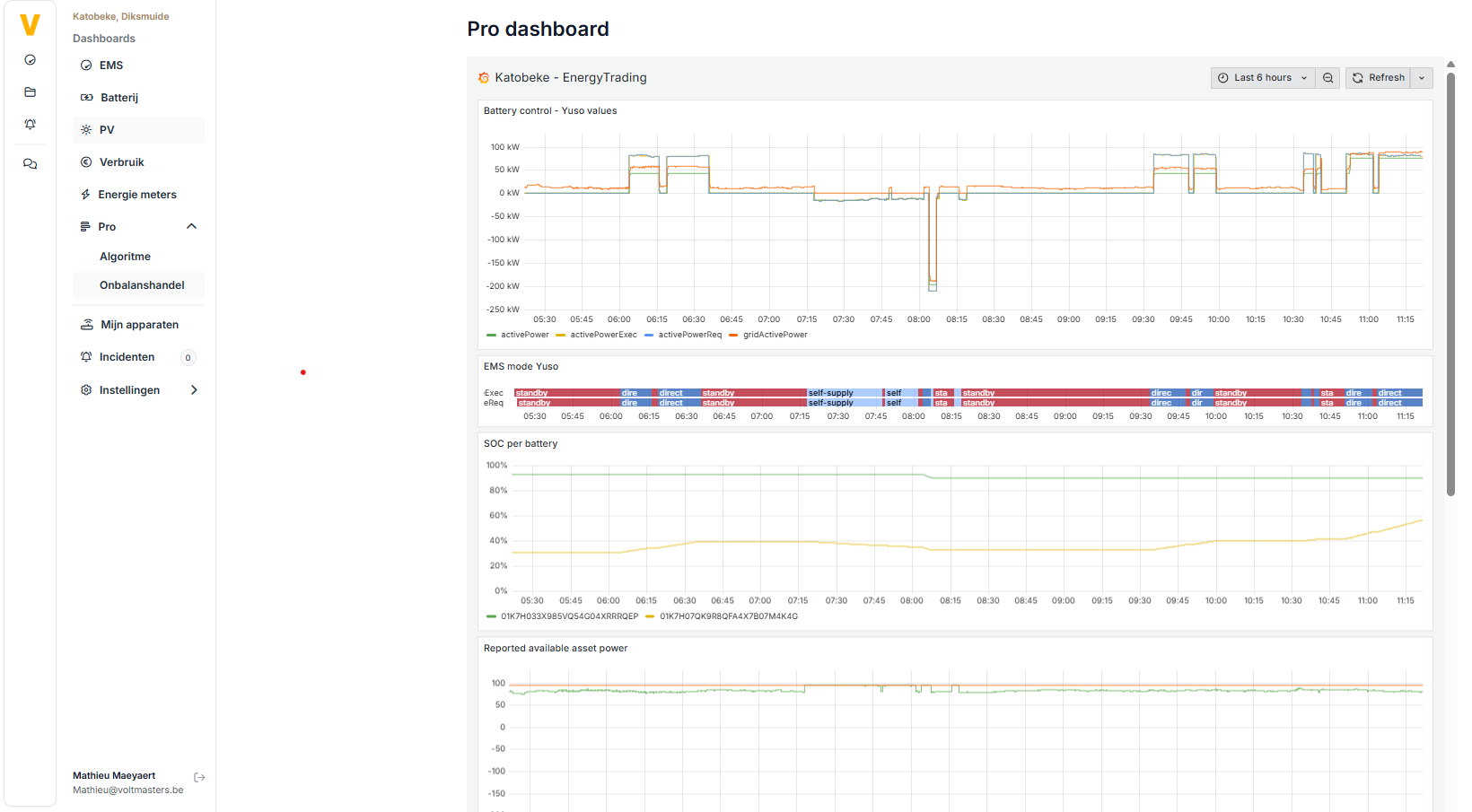Click the folder icon in left rail

(x=30, y=92)
